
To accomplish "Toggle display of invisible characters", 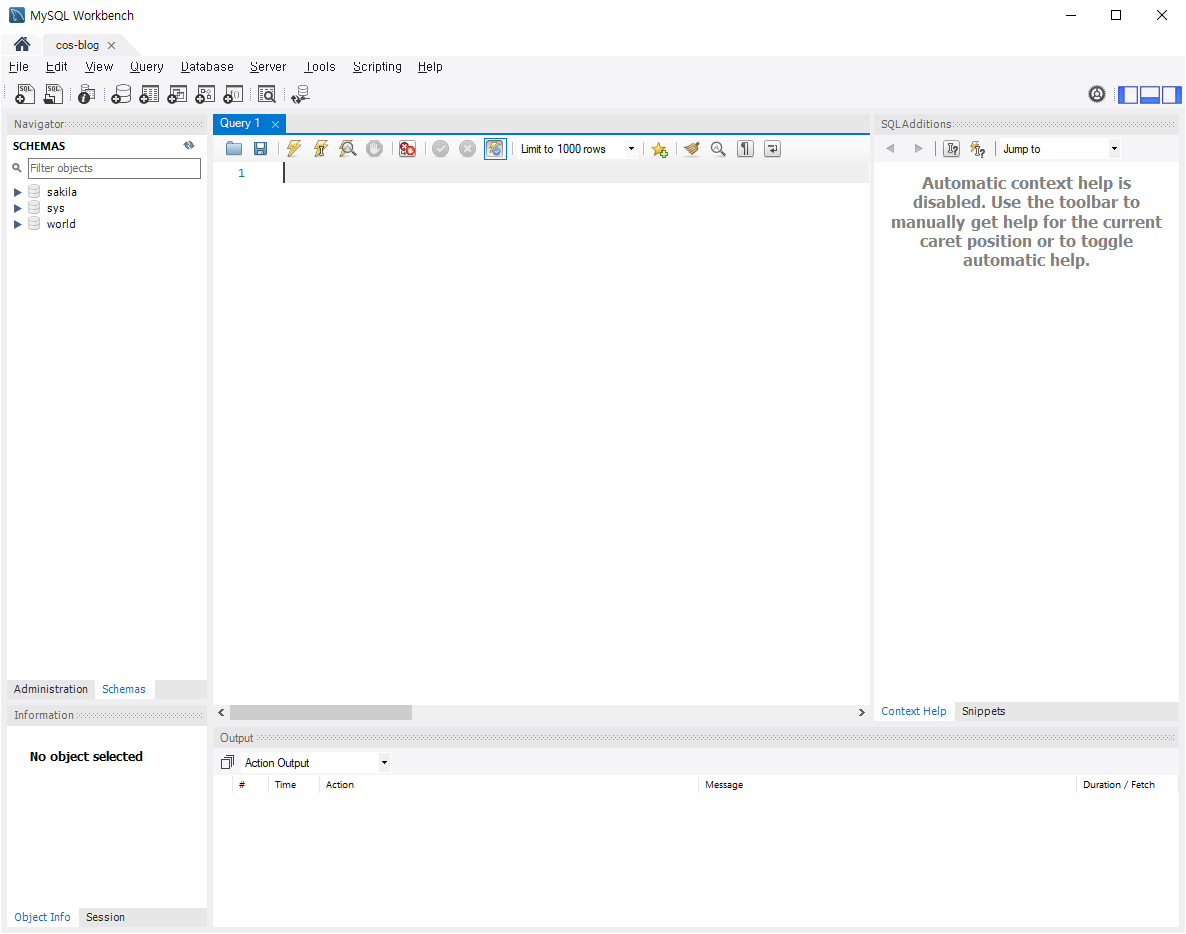I will click(x=745, y=149).
